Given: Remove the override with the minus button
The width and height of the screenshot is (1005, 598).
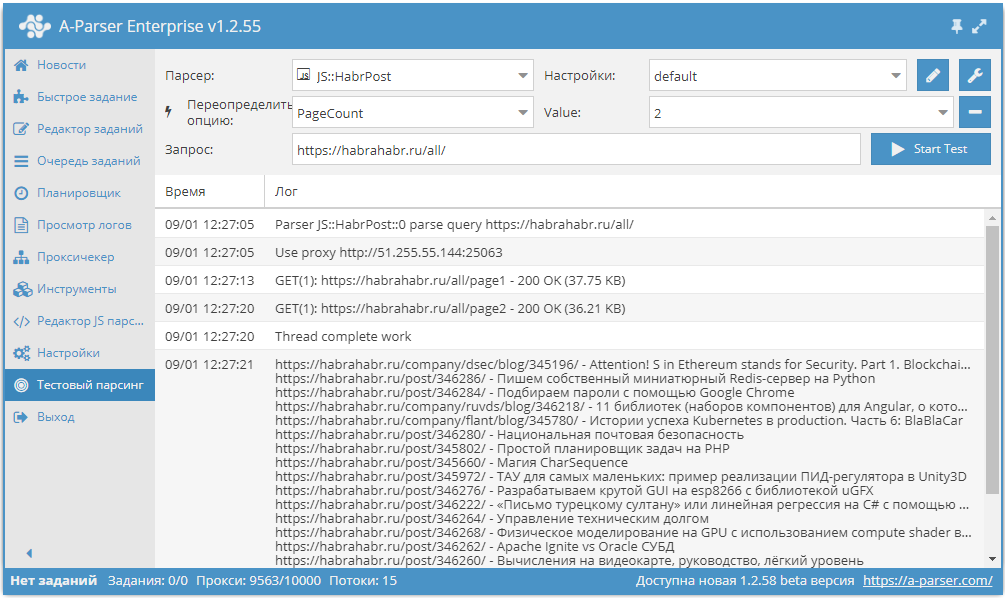Looking at the screenshot, I should (x=974, y=112).
